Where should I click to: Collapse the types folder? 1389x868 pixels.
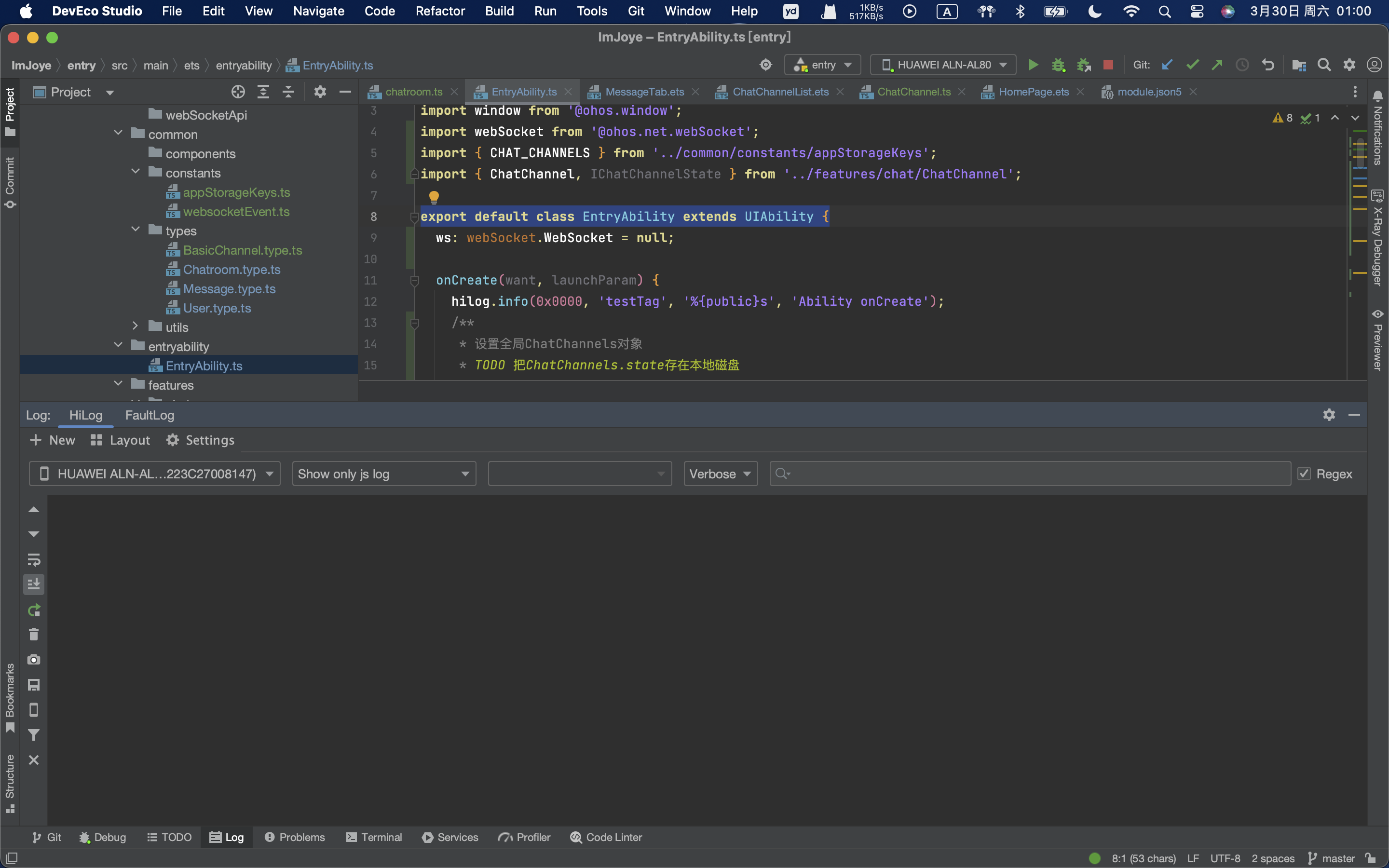coord(136,230)
